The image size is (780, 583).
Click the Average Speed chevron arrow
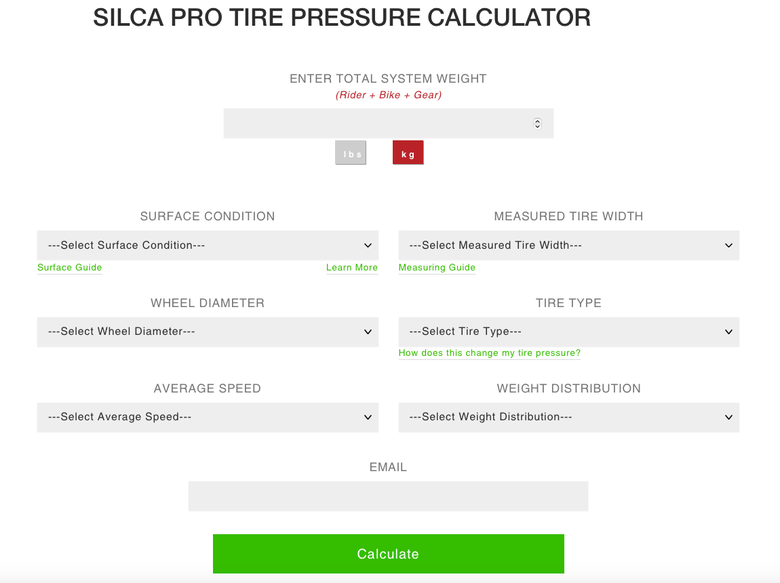point(368,417)
